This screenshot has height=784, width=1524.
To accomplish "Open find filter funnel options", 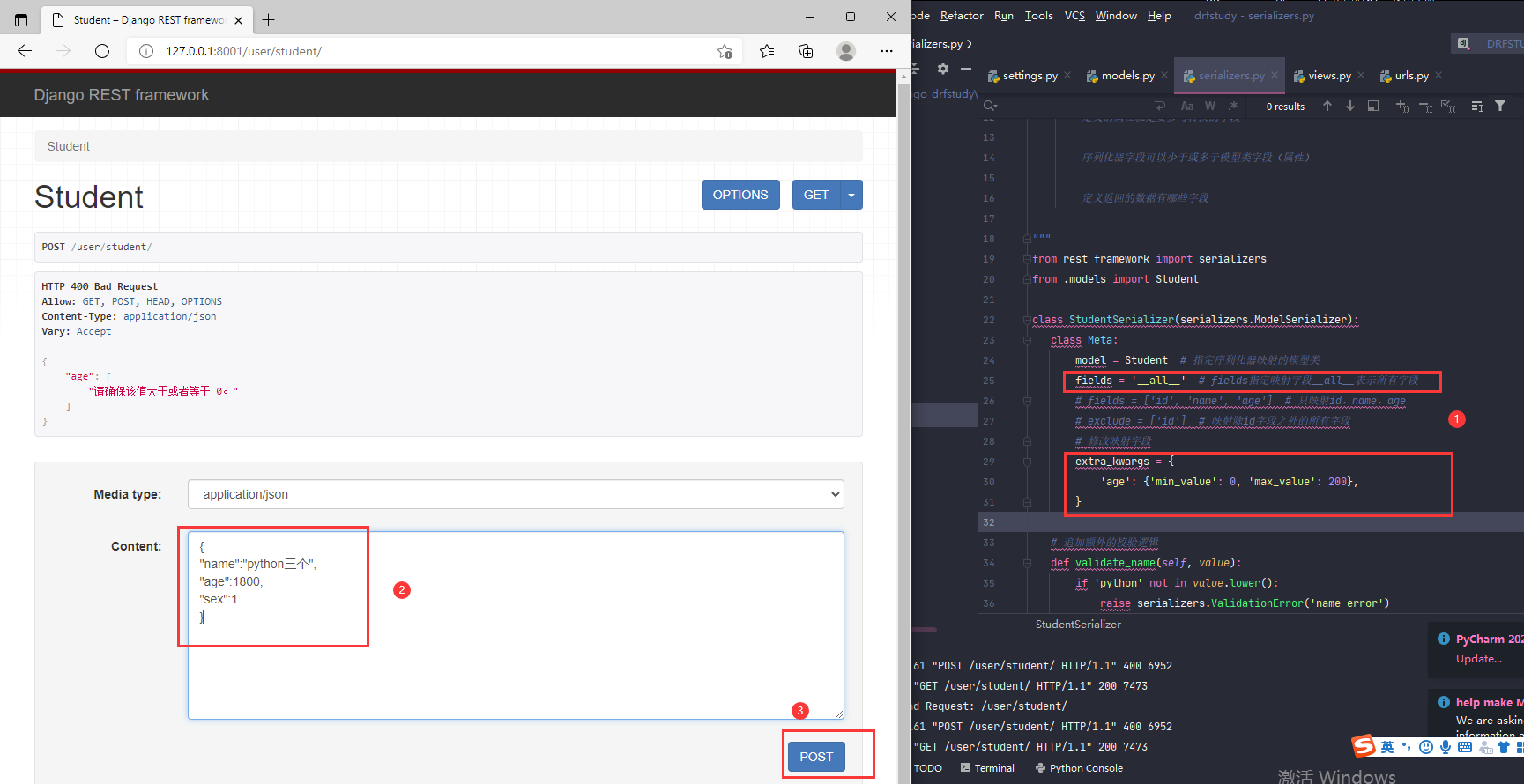I will point(1500,106).
